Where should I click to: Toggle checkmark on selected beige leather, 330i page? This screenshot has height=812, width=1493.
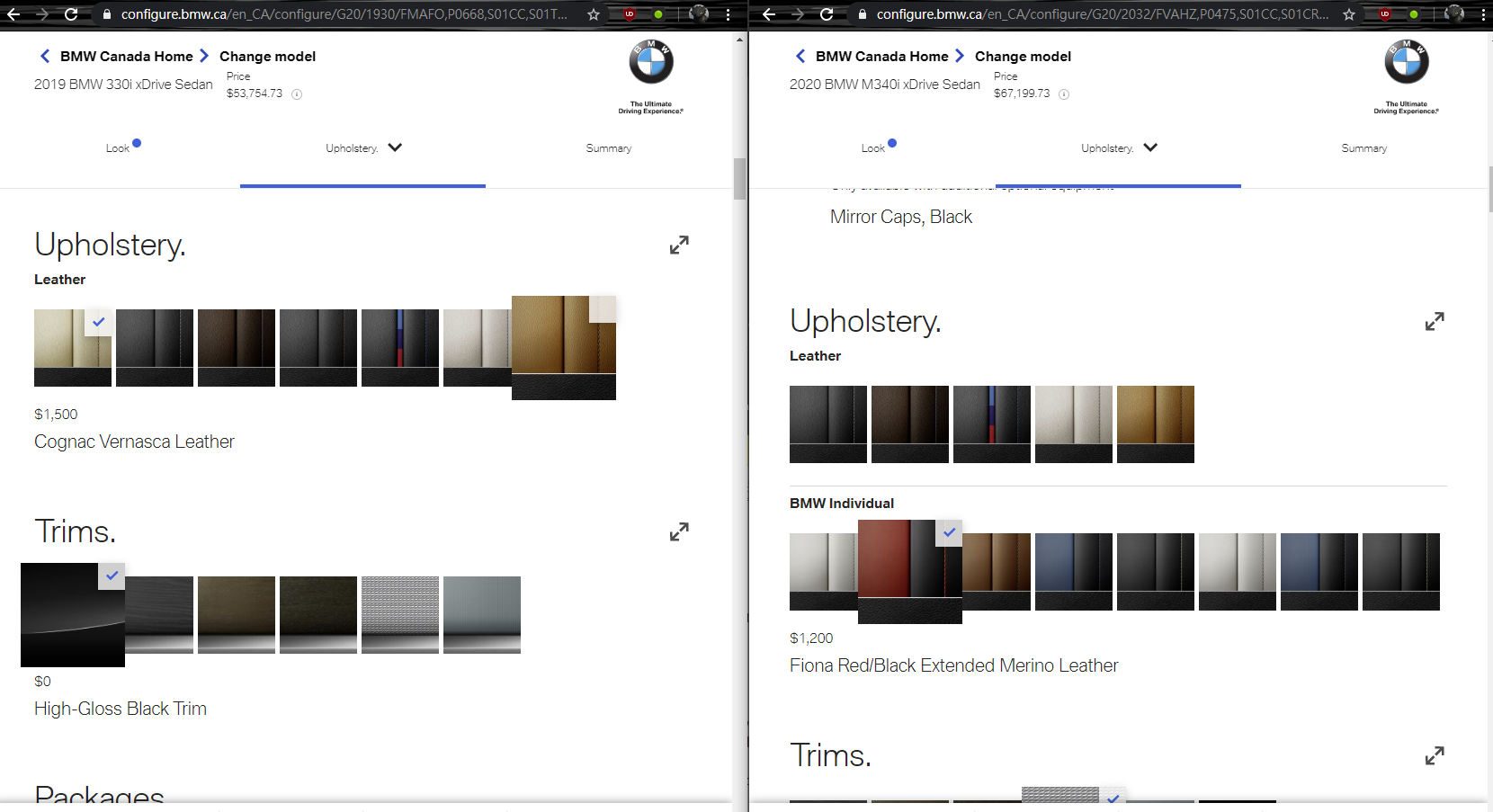tap(98, 322)
